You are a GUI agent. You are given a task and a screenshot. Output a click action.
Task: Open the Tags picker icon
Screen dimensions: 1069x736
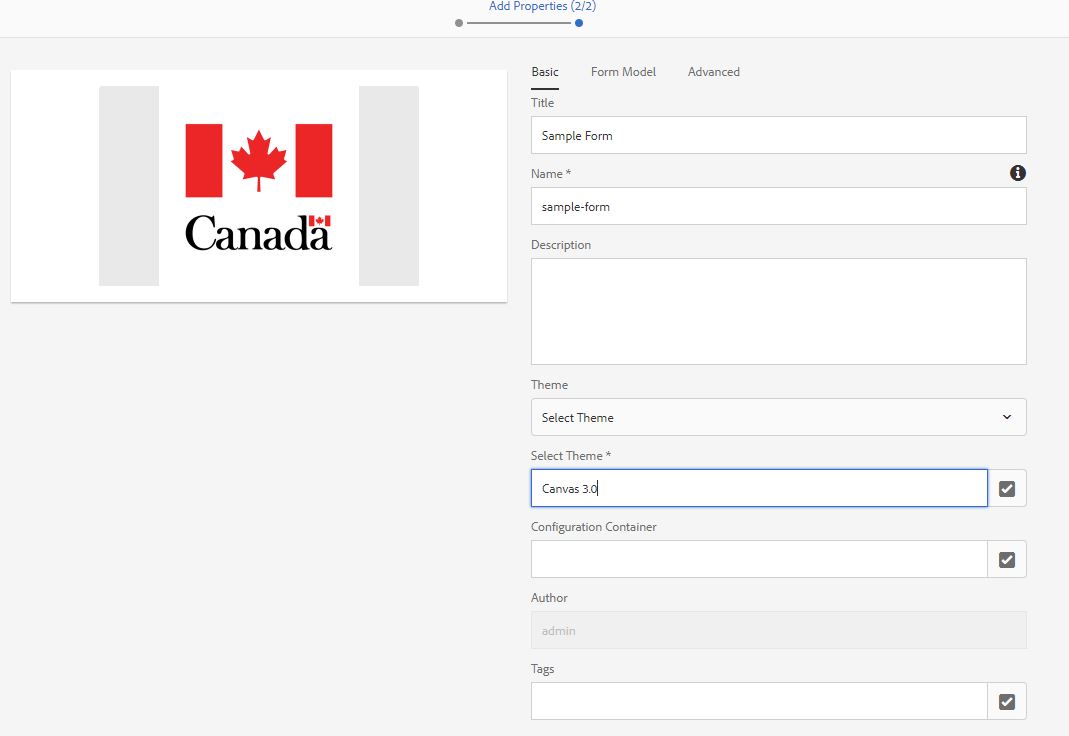(1007, 701)
